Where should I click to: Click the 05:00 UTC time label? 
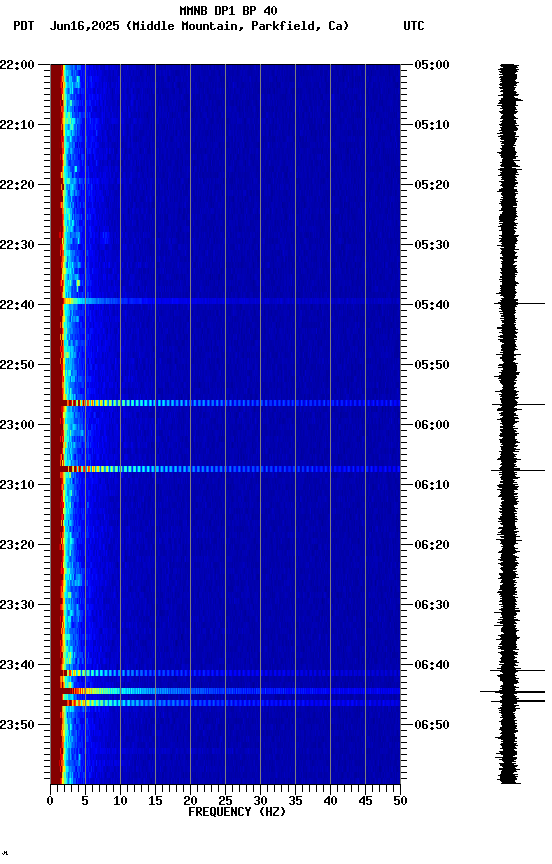tap(432, 64)
